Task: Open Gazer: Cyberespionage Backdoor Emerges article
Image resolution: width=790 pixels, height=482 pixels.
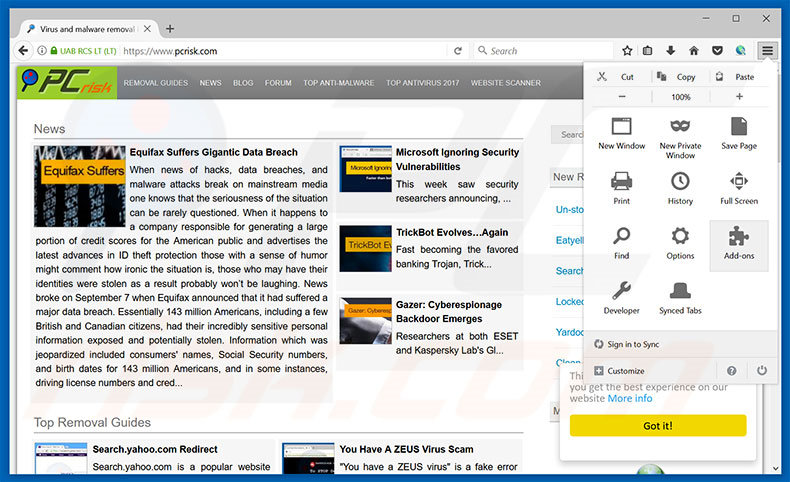Action: pos(449,312)
